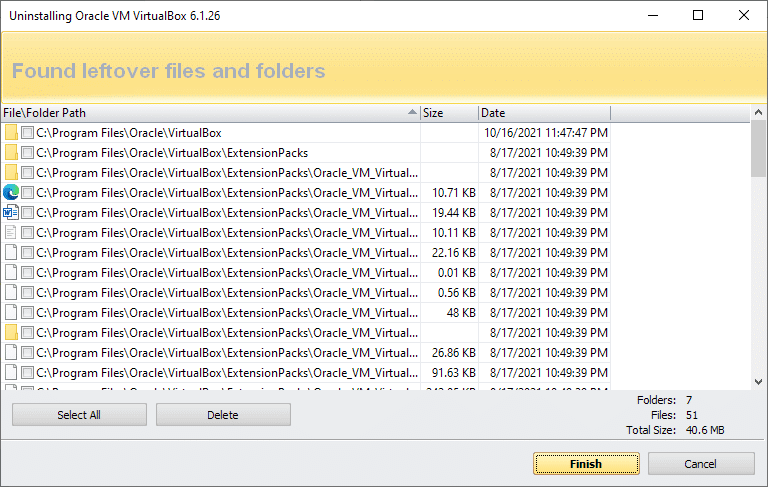Click the Finish button
768x487 pixels.
coord(586,464)
